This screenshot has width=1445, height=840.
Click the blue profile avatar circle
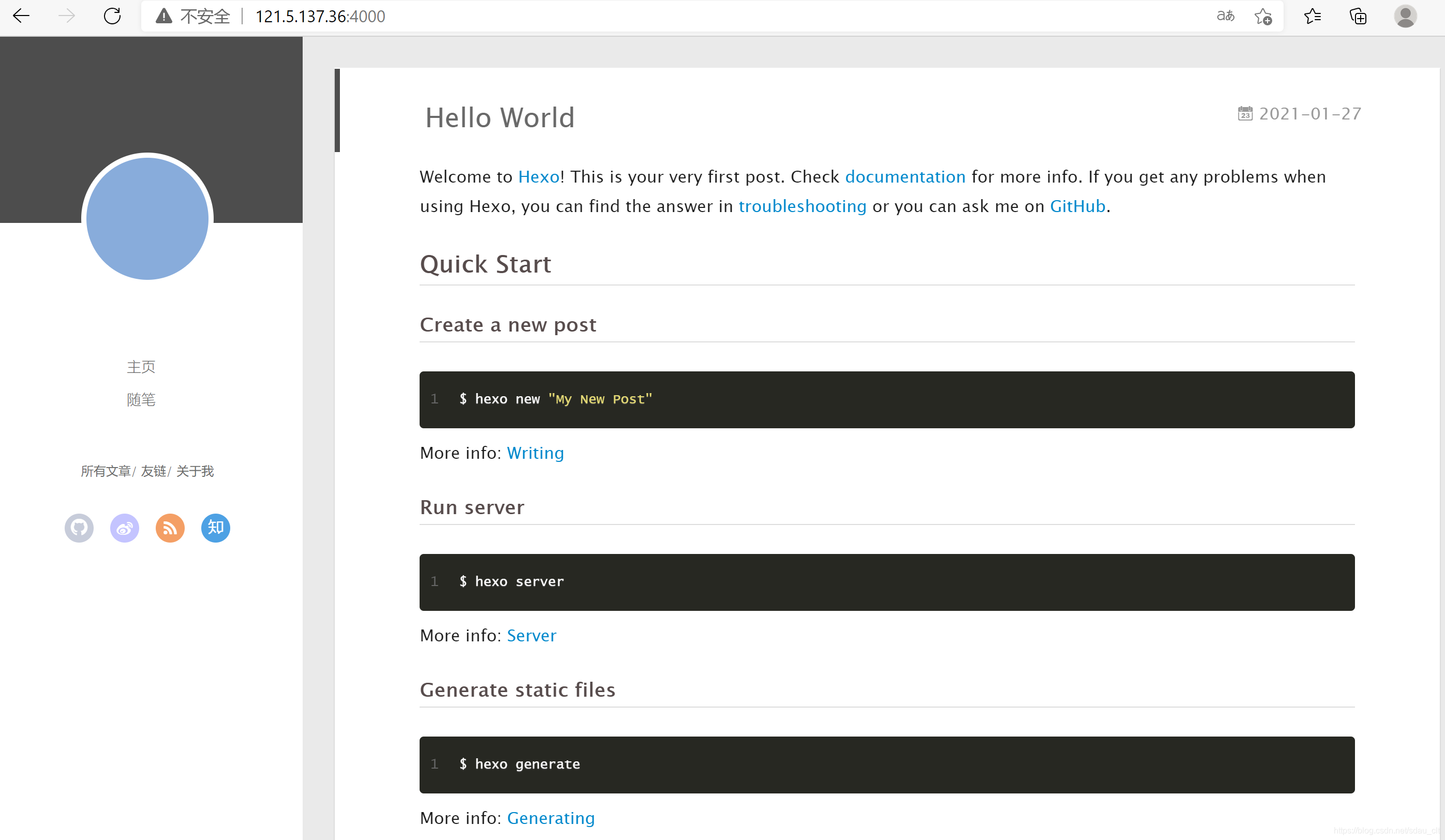click(x=147, y=218)
